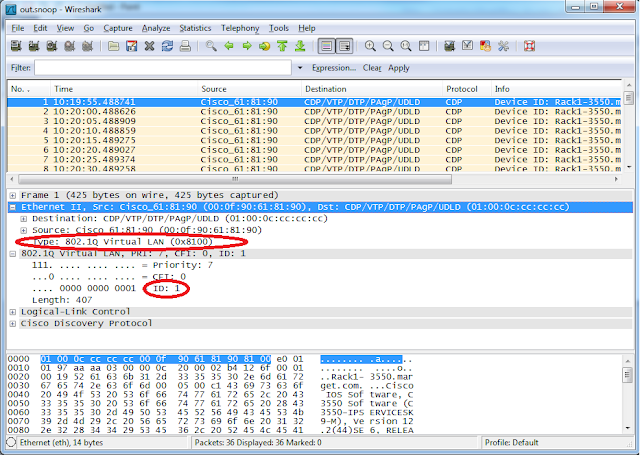Expand the Source address node
This screenshot has width=640, height=455.
click(x=24, y=231)
